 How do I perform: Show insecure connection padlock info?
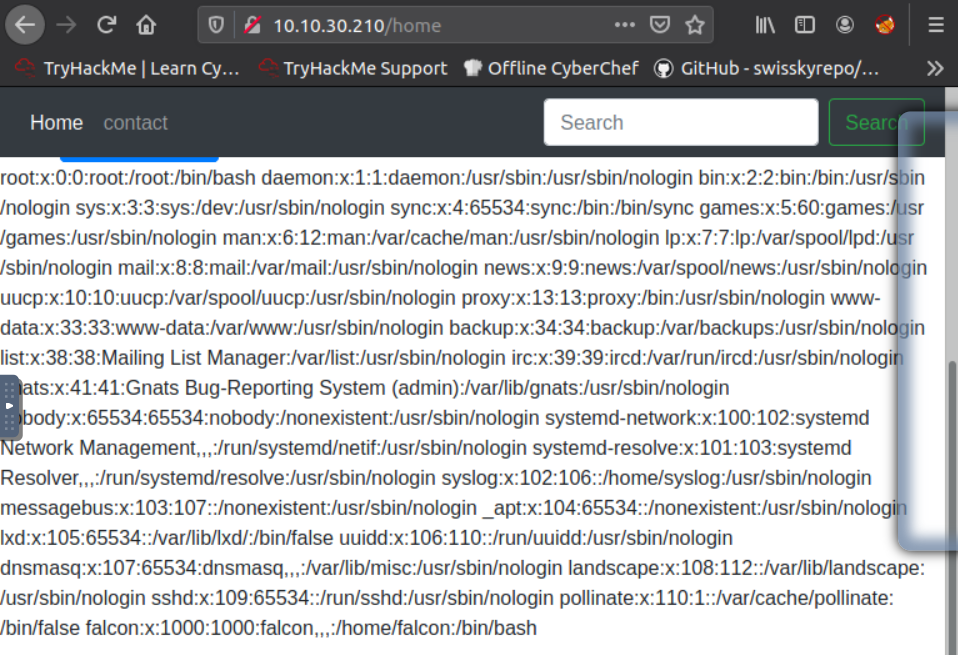point(252,25)
